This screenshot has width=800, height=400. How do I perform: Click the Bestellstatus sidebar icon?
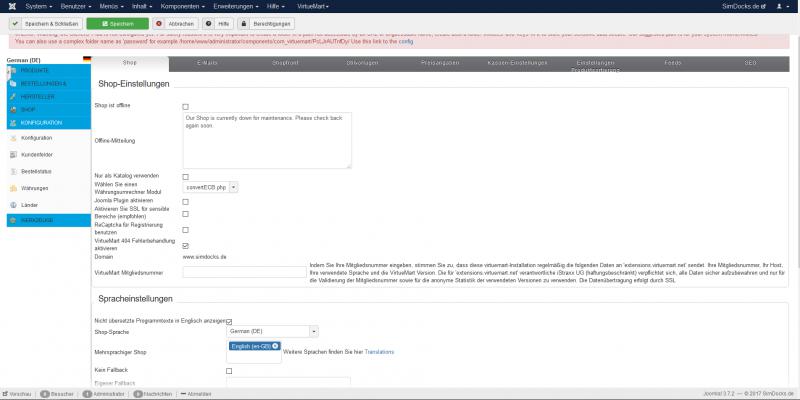12,171
